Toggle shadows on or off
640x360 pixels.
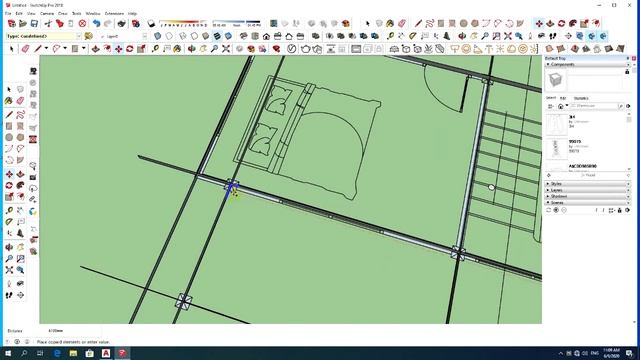tap(151, 24)
